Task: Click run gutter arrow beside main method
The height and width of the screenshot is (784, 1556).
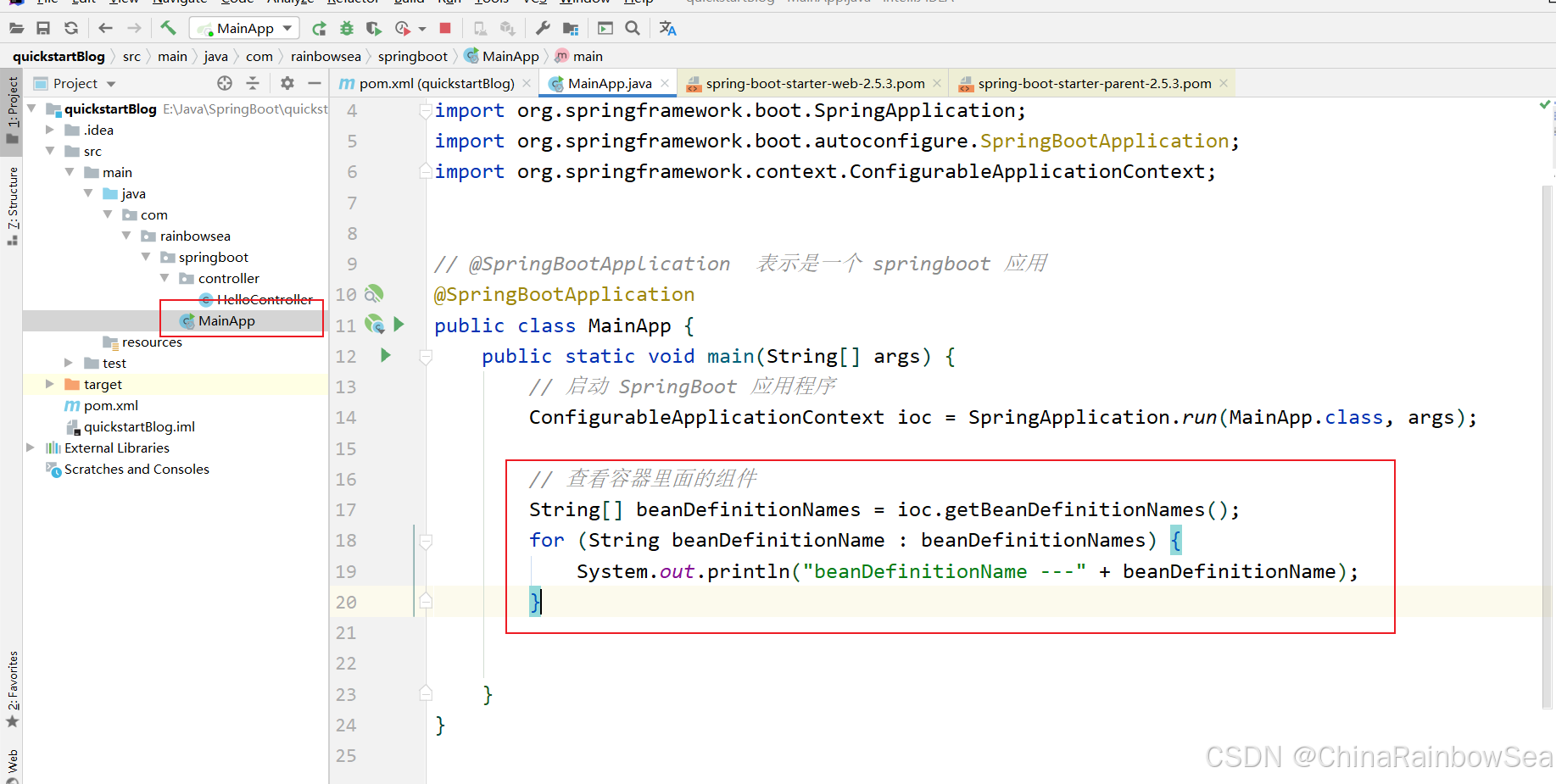Action: pos(386,355)
